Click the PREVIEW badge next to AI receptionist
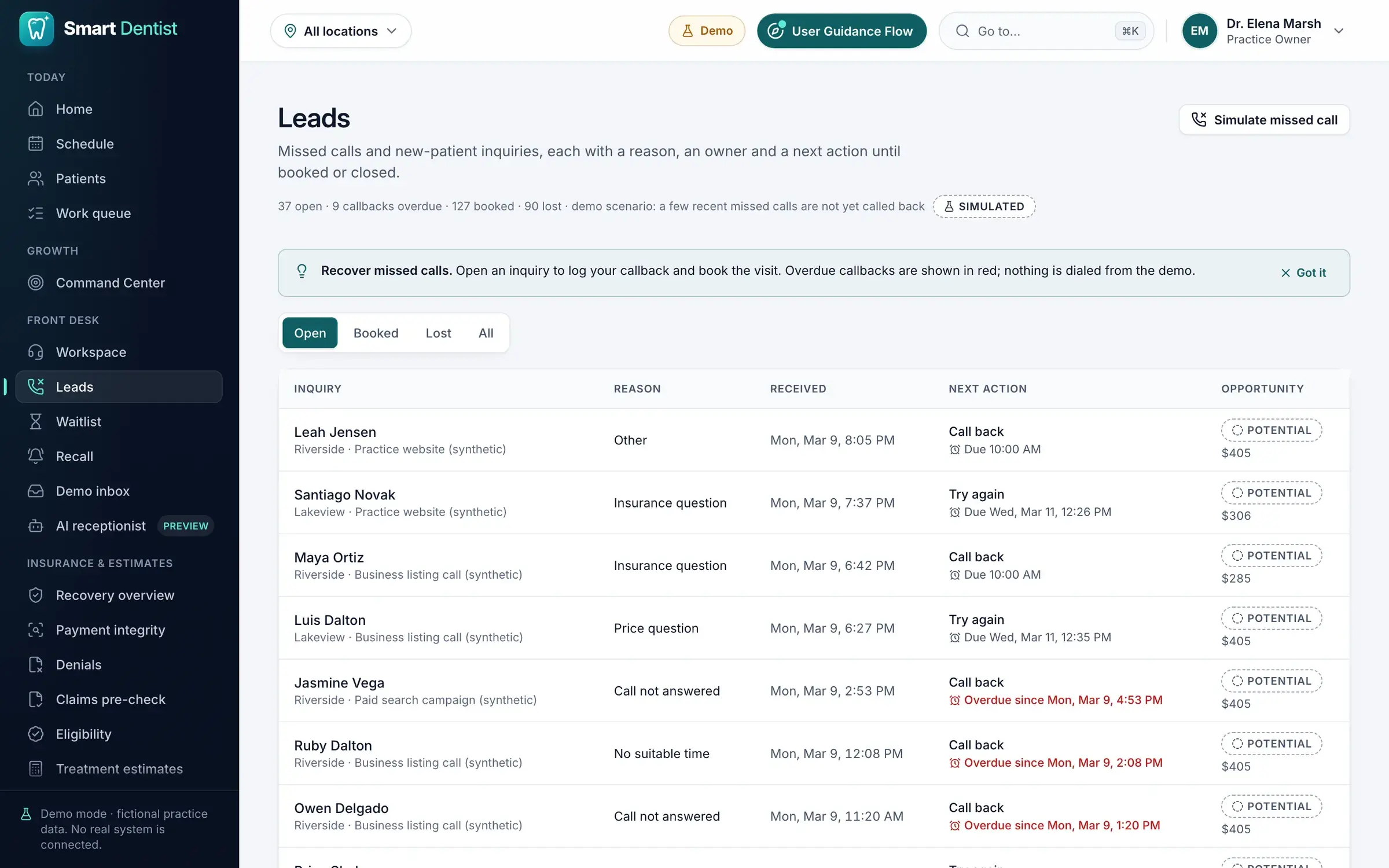1389x868 pixels. click(185, 525)
